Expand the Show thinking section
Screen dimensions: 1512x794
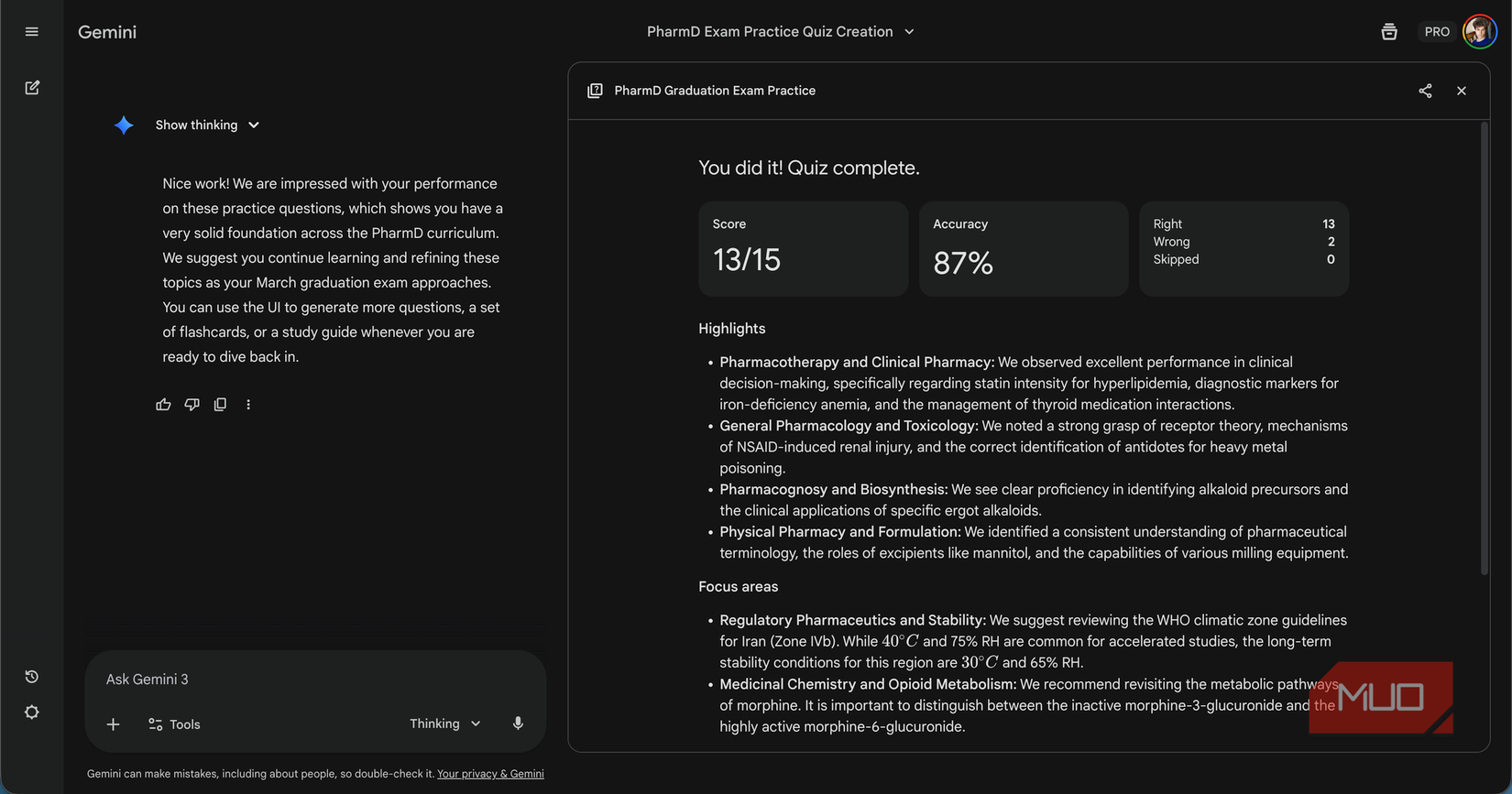click(x=208, y=125)
